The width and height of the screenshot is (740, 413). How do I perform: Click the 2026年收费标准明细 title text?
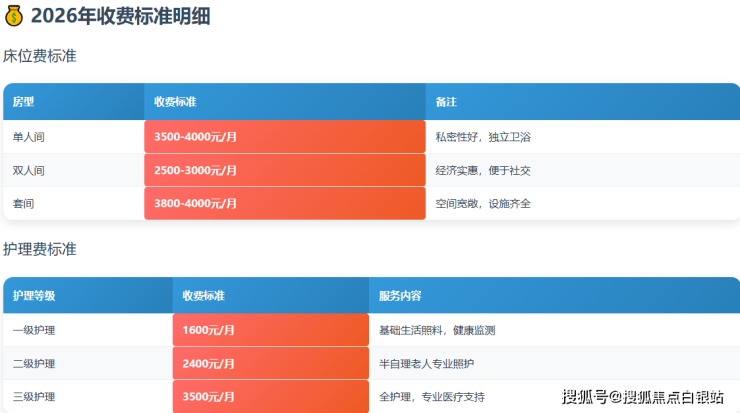[x=120, y=16]
